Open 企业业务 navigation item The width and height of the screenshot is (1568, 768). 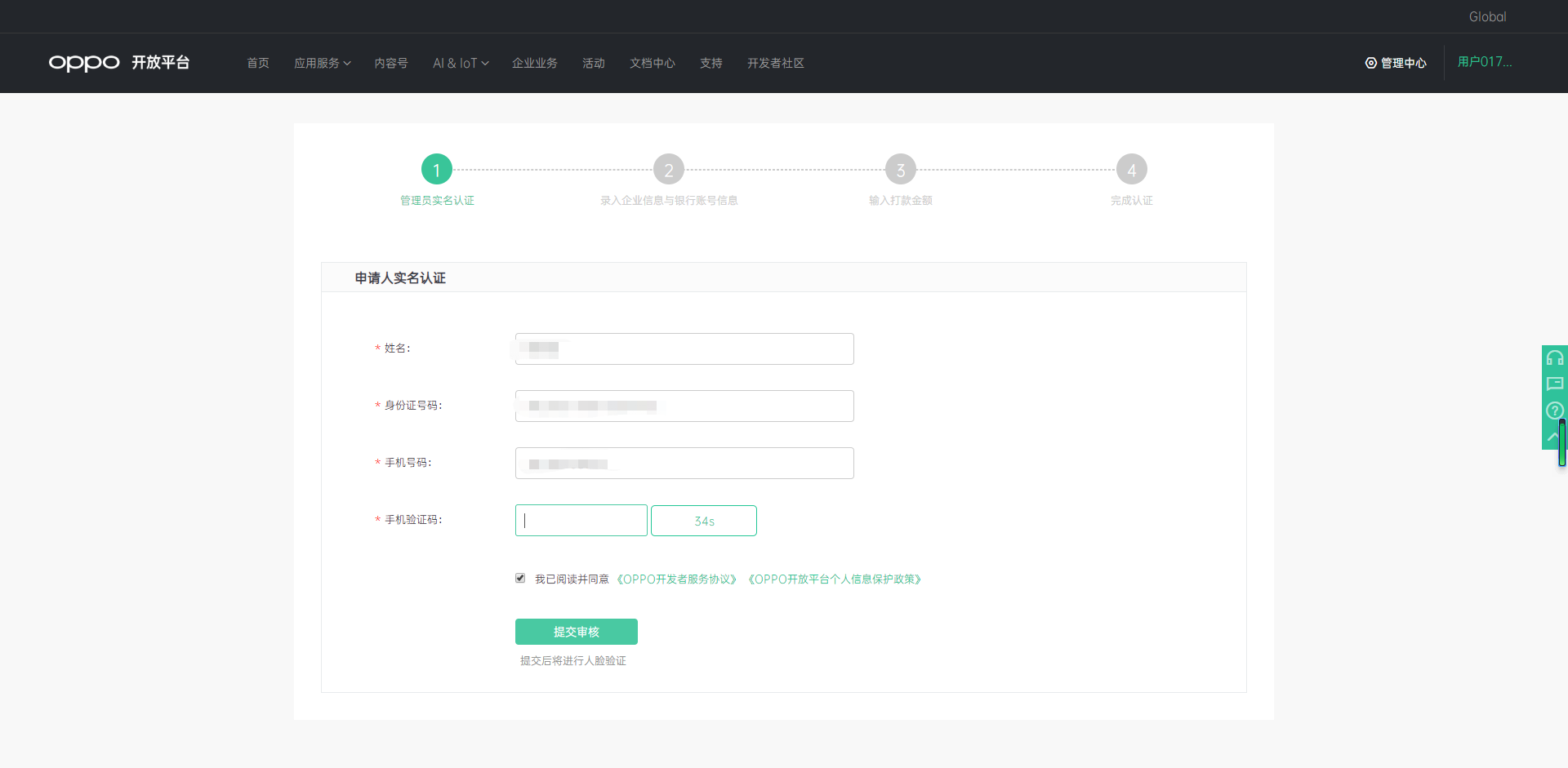point(535,63)
